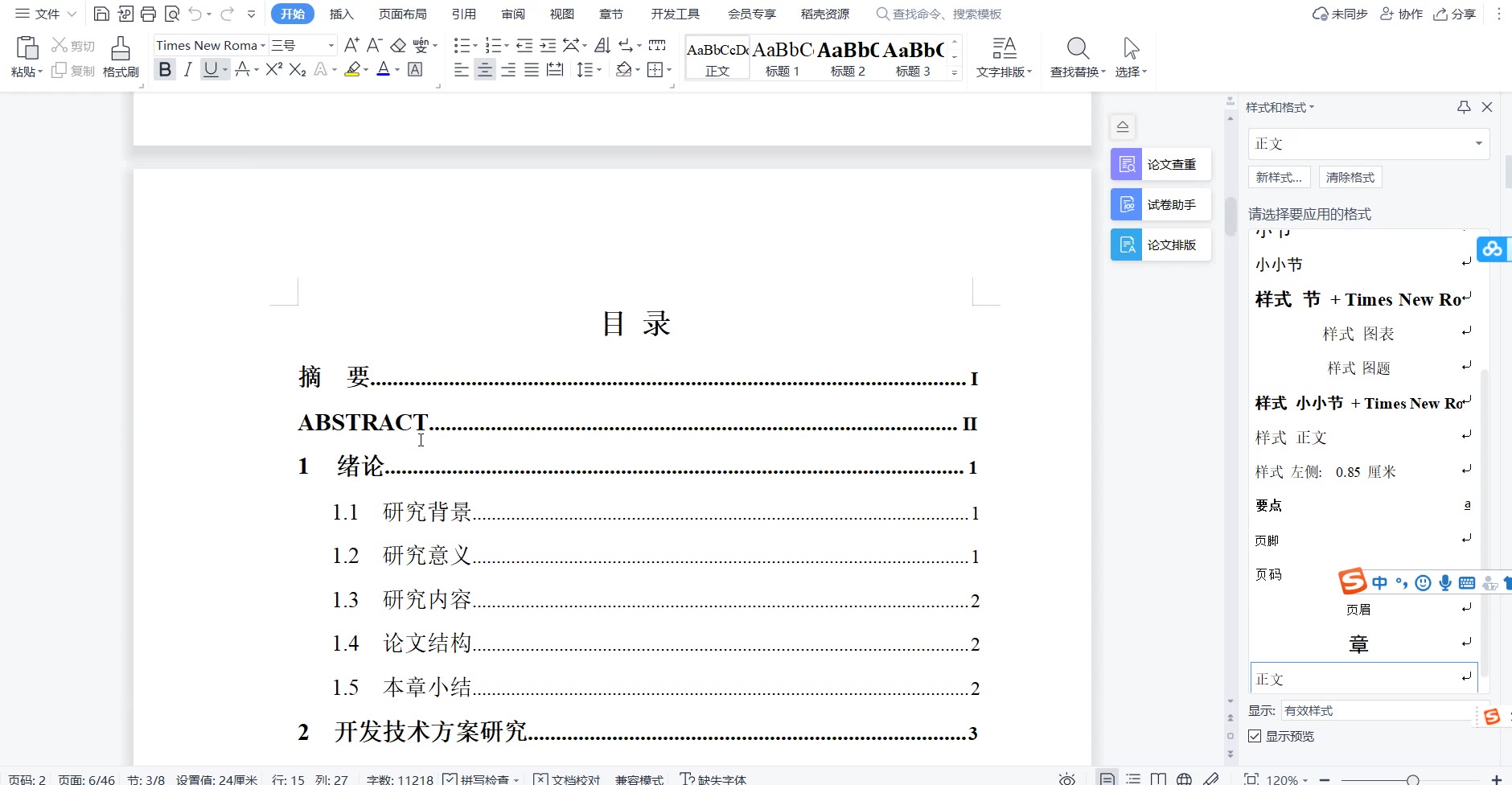Pin the styles and formatting panel
This screenshot has height=785, width=1512.
click(1464, 108)
